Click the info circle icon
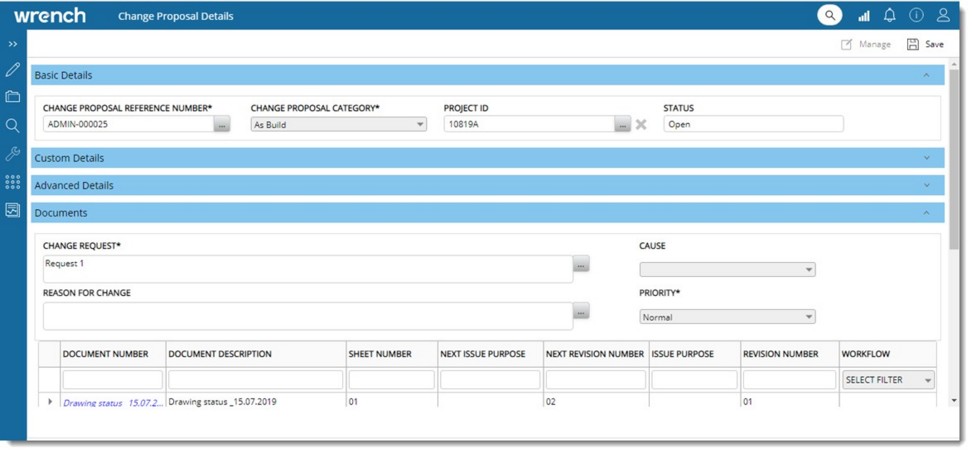This screenshot has height=453, width=972. (x=916, y=15)
